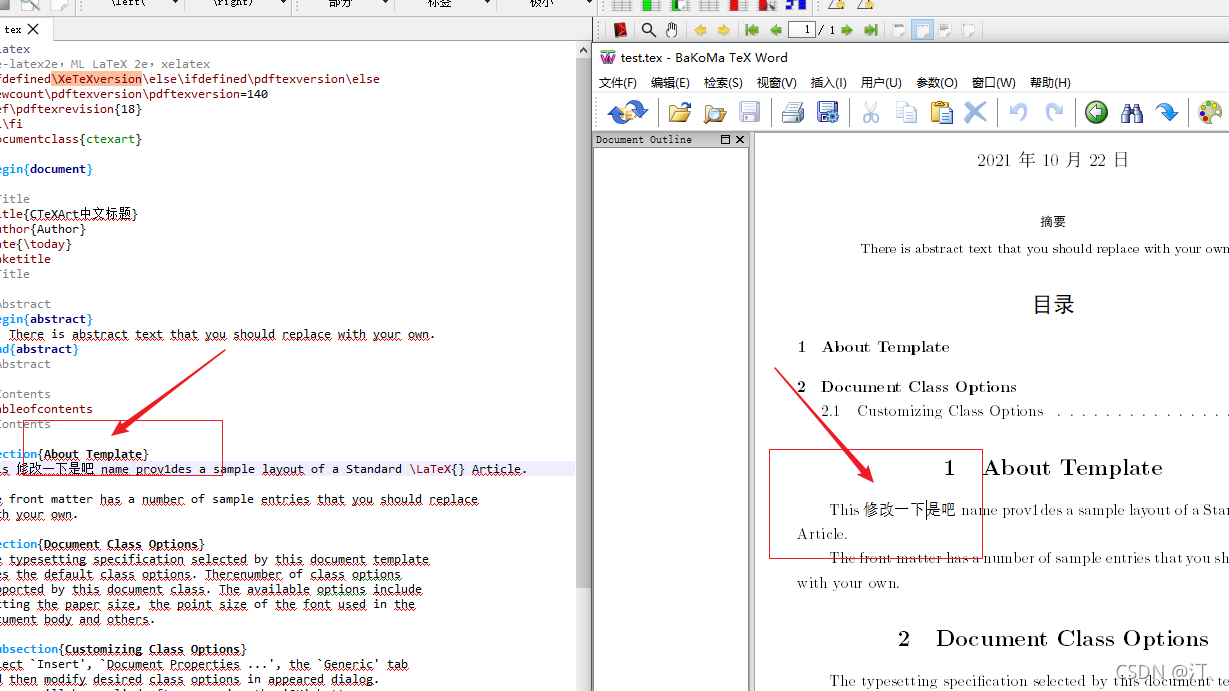Click the editor scrollbar up arrow
1229x691 pixels.
pyautogui.click(x=584, y=48)
